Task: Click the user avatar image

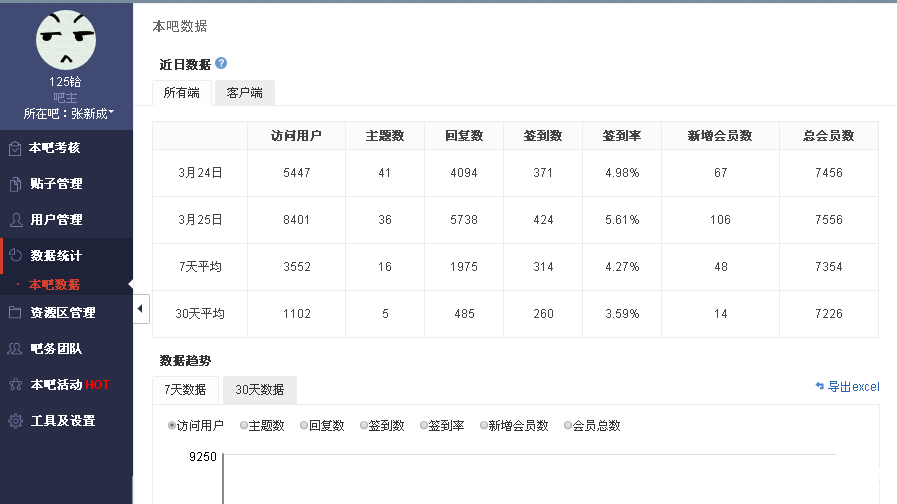Action: (66, 40)
